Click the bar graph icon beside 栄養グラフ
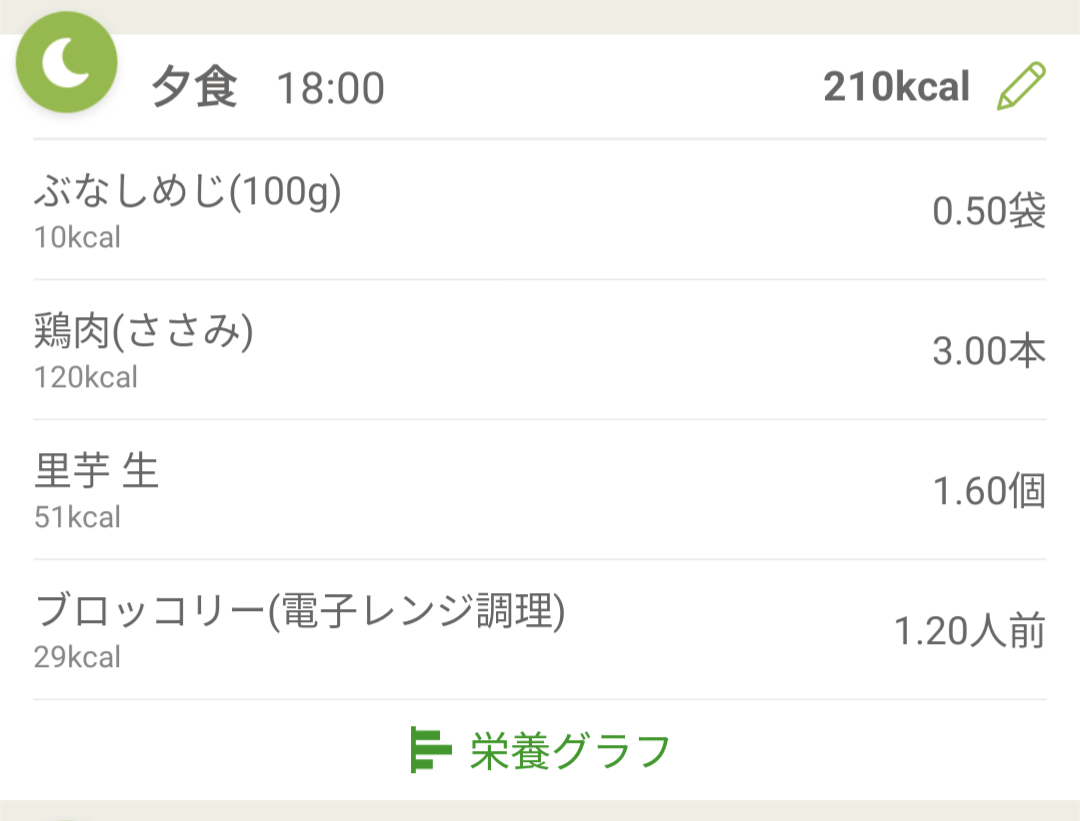This screenshot has height=821, width=1080. 430,749
